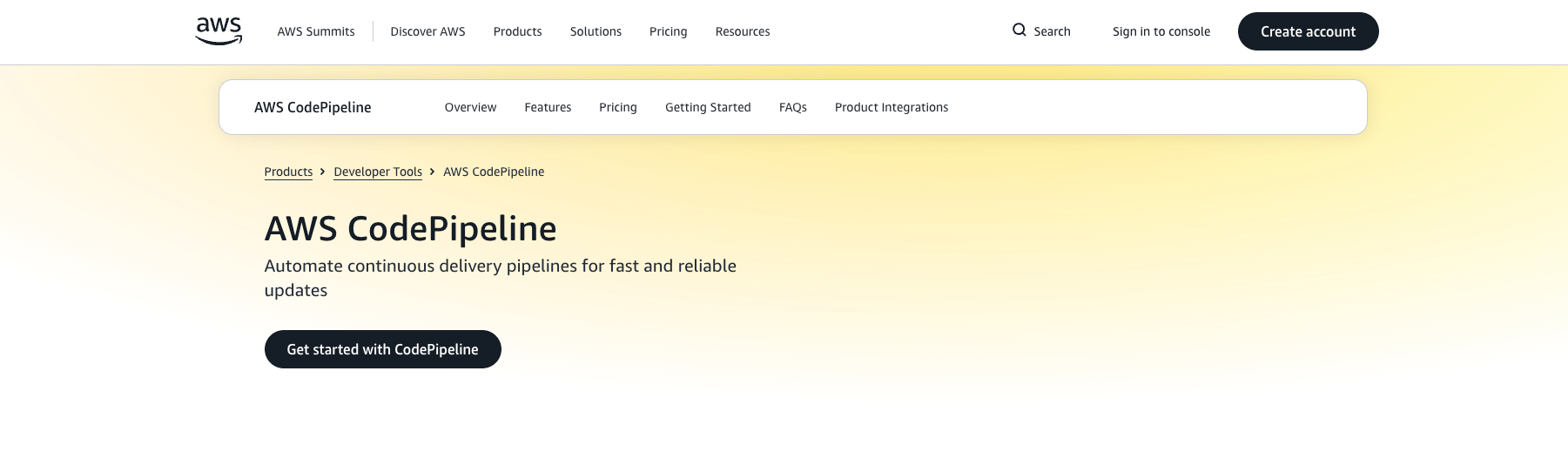Viewport: 1568px width, 452px height.
Task: Click Get started with CodePipeline button
Action: [x=382, y=349]
